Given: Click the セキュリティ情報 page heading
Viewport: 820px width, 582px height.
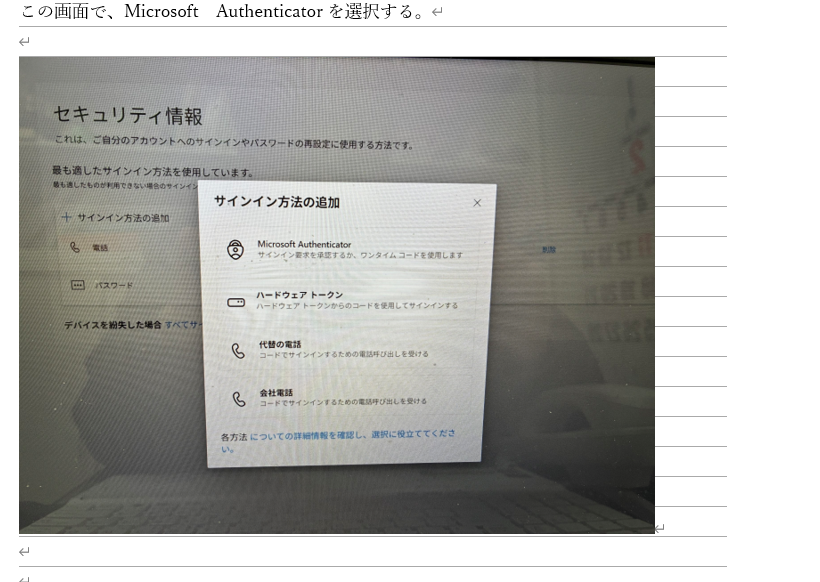Looking at the screenshot, I should point(128,116).
